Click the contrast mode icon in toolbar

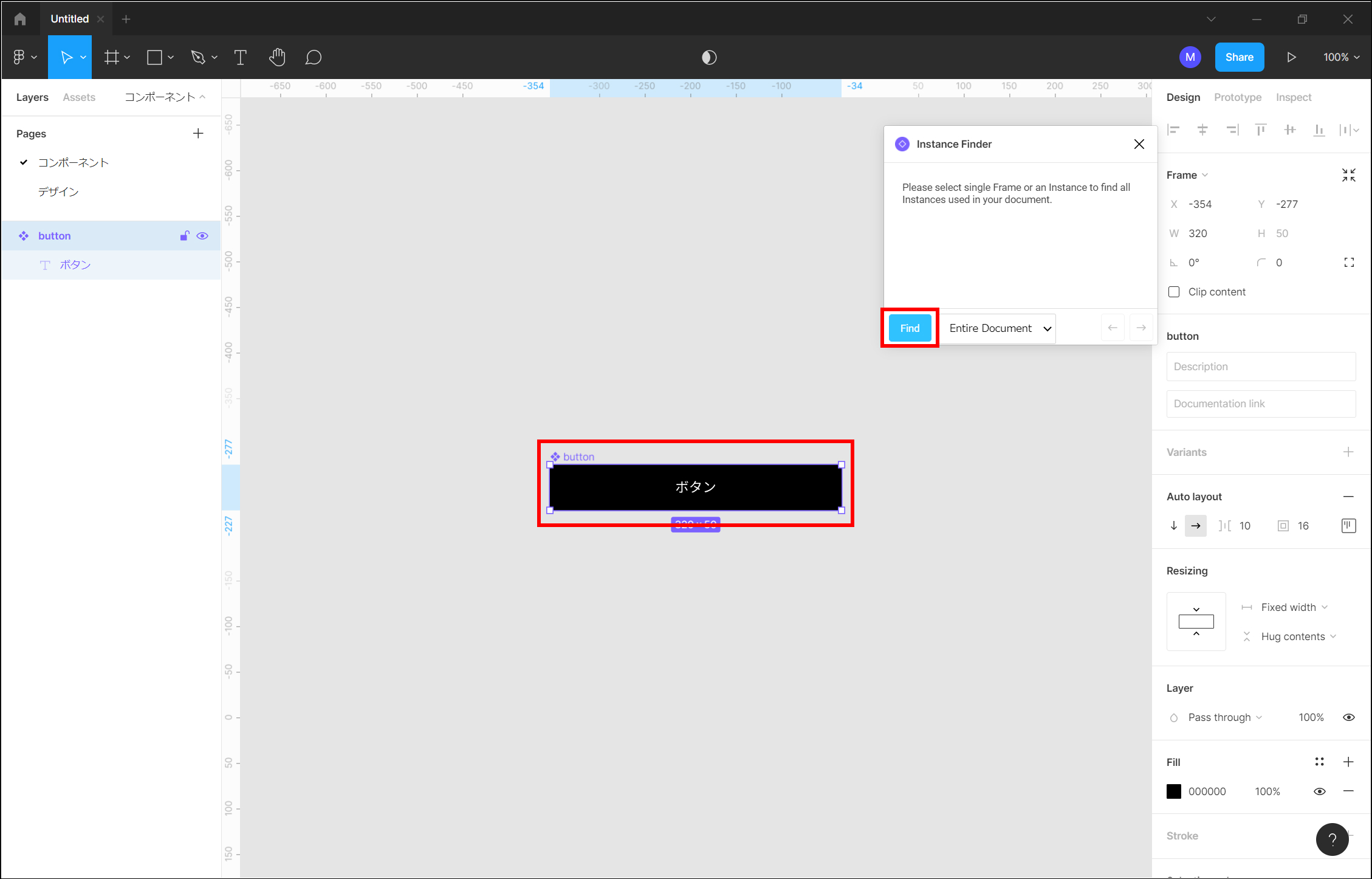click(x=709, y=57)
